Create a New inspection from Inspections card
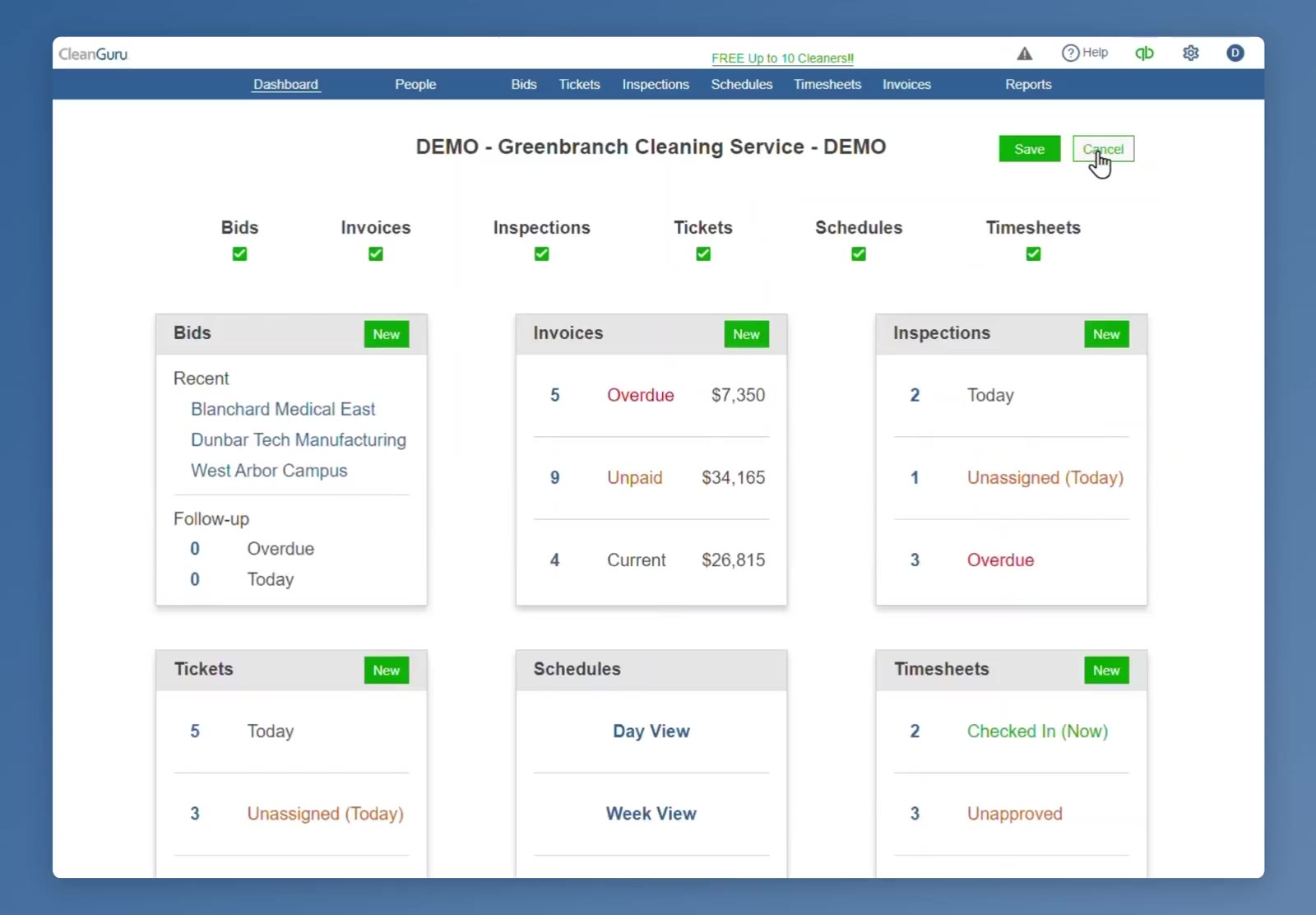1316x915 pixels. pyautogui.click(x=1106, y=334)
